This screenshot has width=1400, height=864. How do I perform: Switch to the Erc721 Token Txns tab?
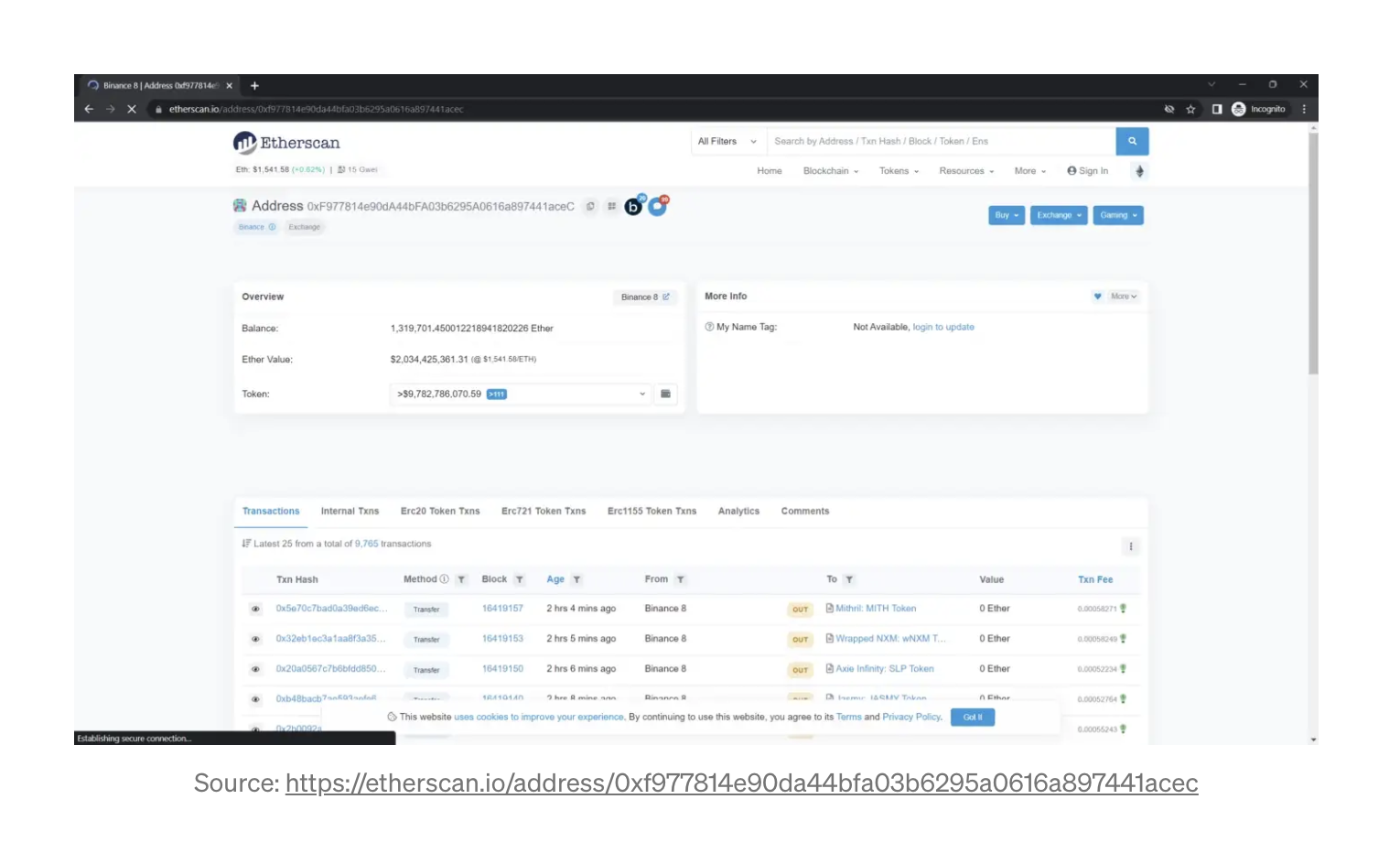pyautogui.click(x=544, y=512)
